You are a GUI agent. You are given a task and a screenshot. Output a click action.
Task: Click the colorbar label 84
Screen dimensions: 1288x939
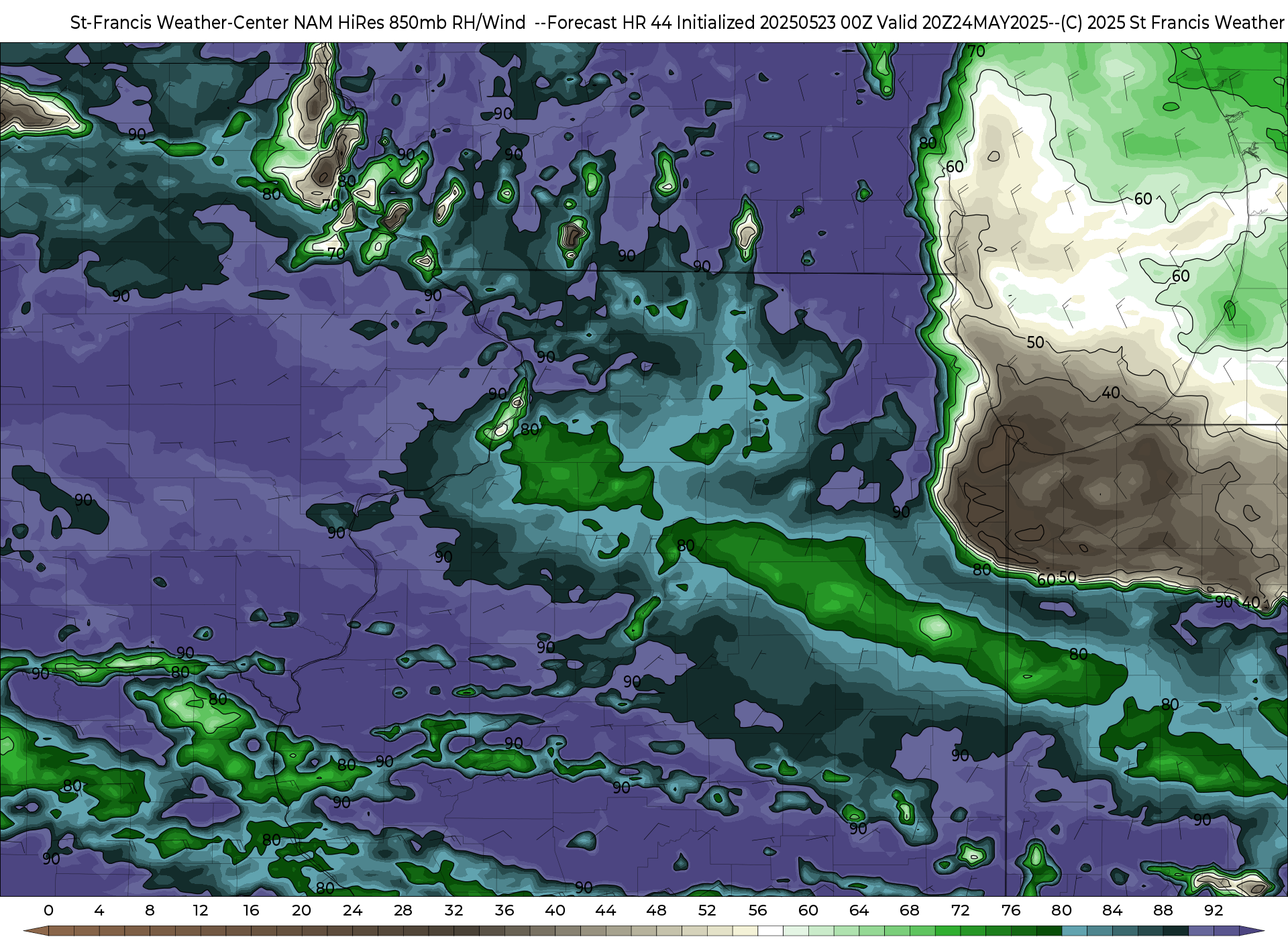[1112, 910]
